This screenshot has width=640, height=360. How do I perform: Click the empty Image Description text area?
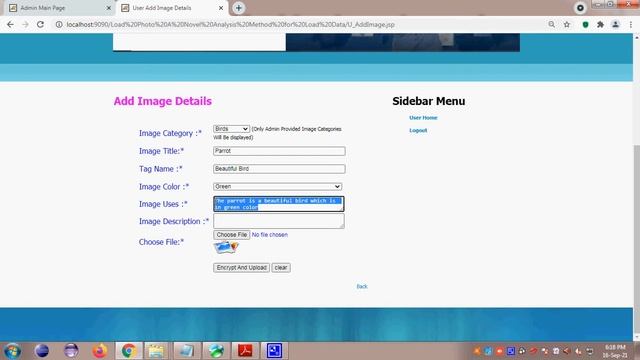point(279,221)
